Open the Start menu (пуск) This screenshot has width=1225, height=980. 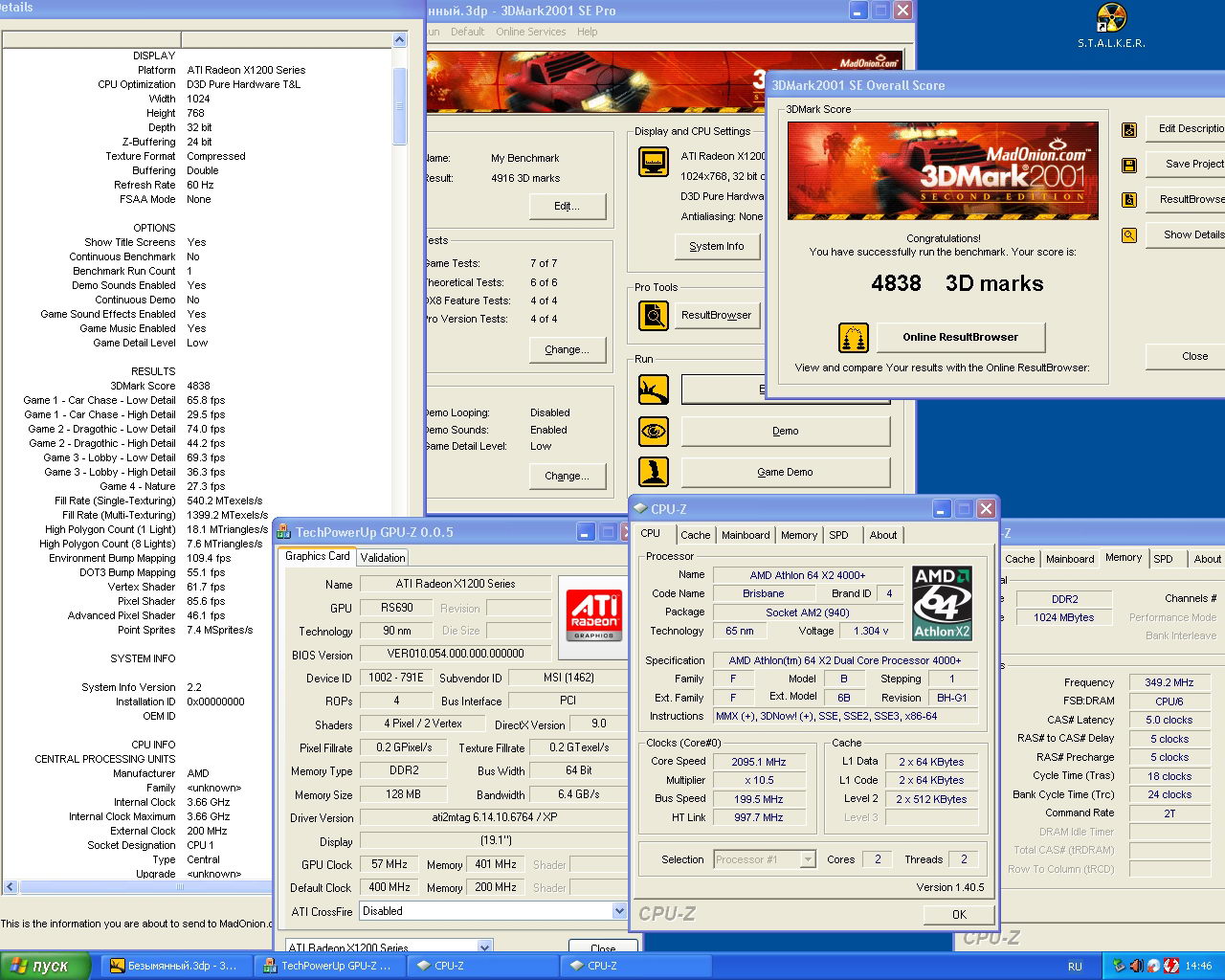[x=45, y=966]
